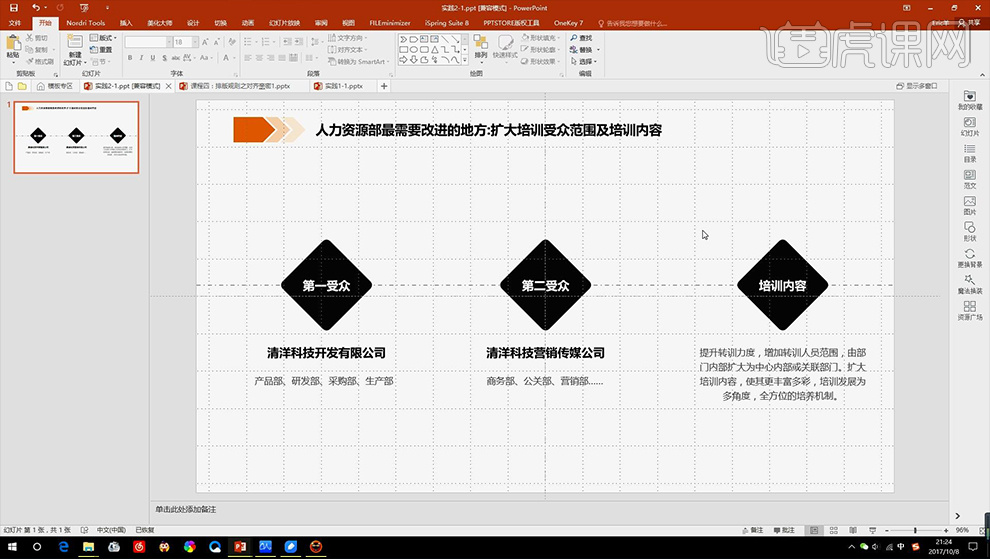
Task: Toggle the notes (备注) pane
Action: (x=756, y=530)
